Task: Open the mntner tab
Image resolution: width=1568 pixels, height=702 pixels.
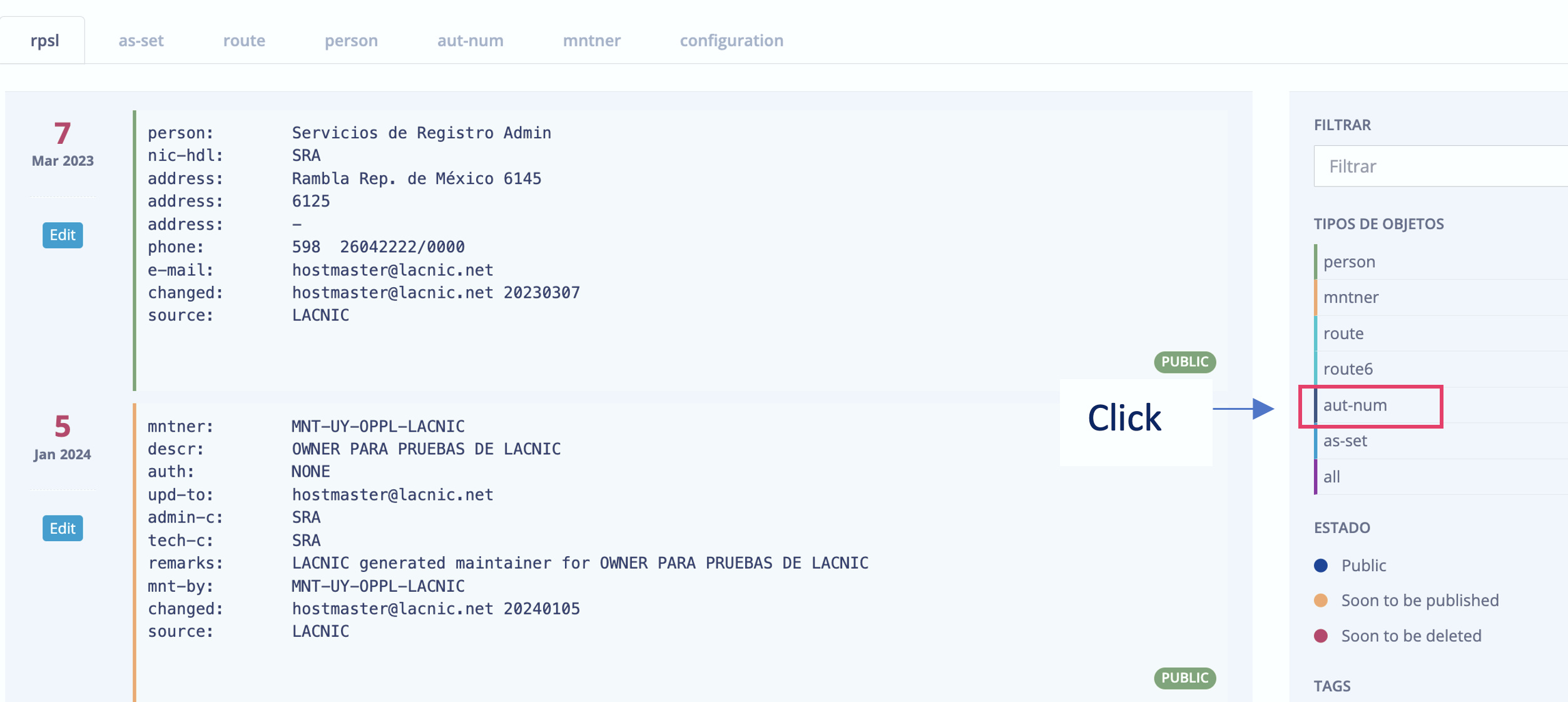Action: (x=591, y=41)
